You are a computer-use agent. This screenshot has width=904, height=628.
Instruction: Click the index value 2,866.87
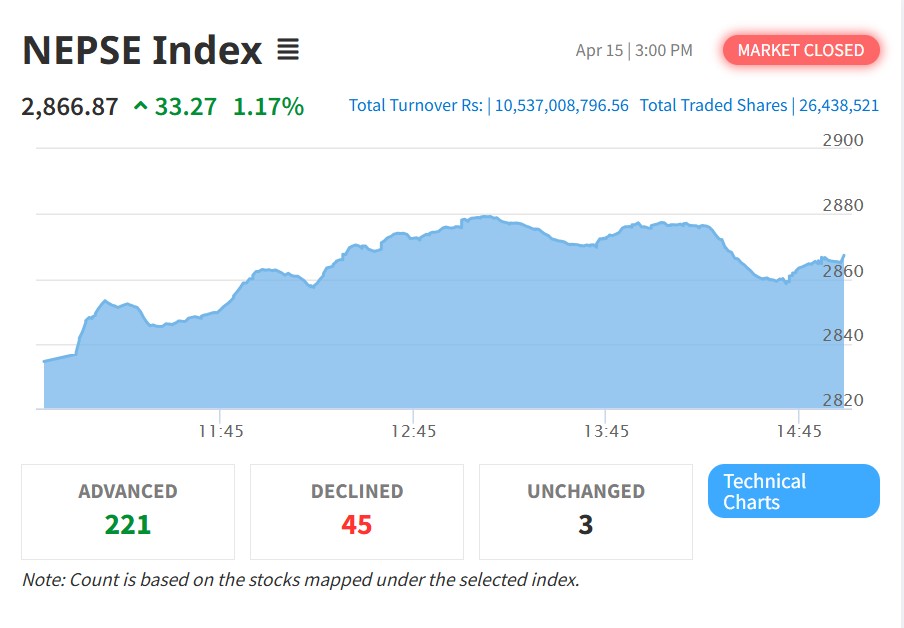click(x=70, y=106)
